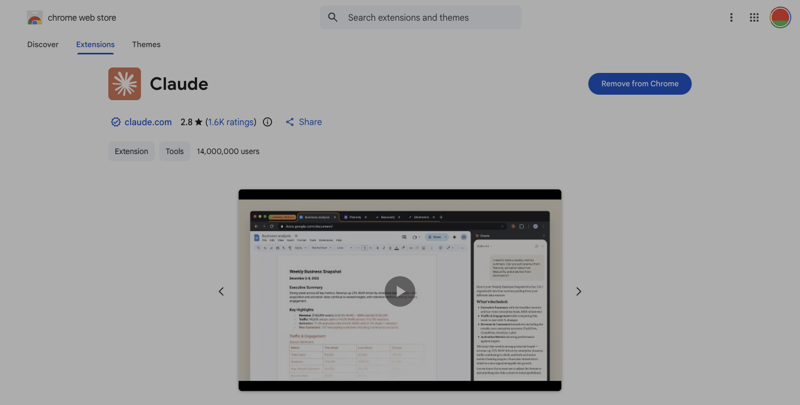Click the Claude extension title
Viewport: 800px width, 405px height.
179,84
